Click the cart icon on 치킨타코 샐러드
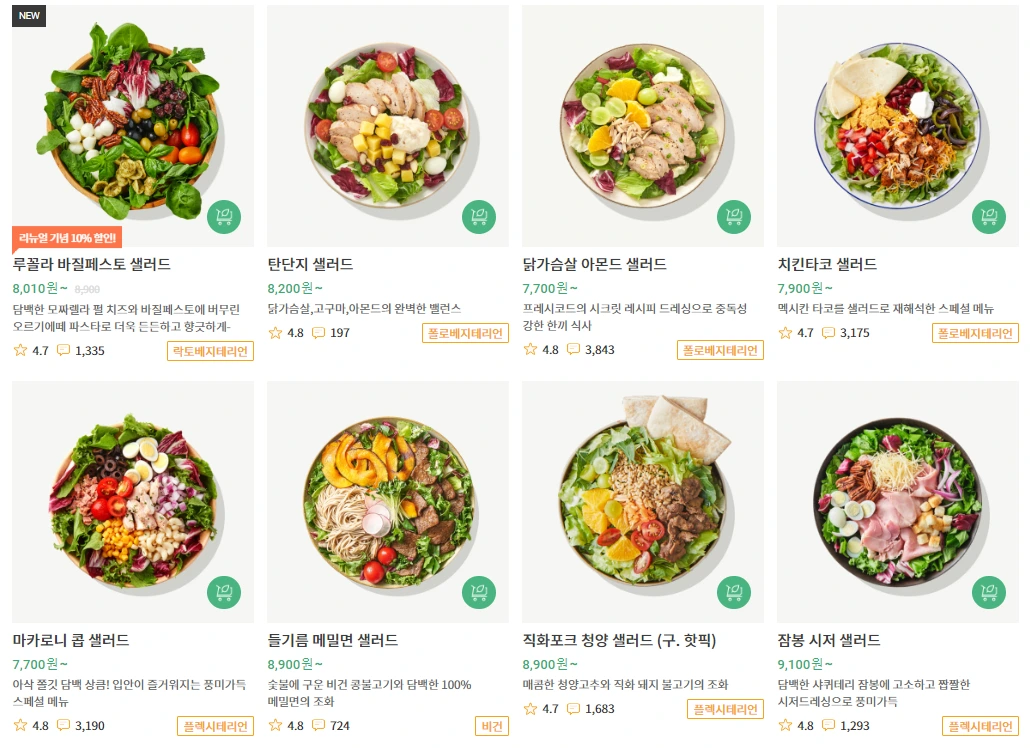Viewport: 1030px width, 748px height. tap(989, 217)
